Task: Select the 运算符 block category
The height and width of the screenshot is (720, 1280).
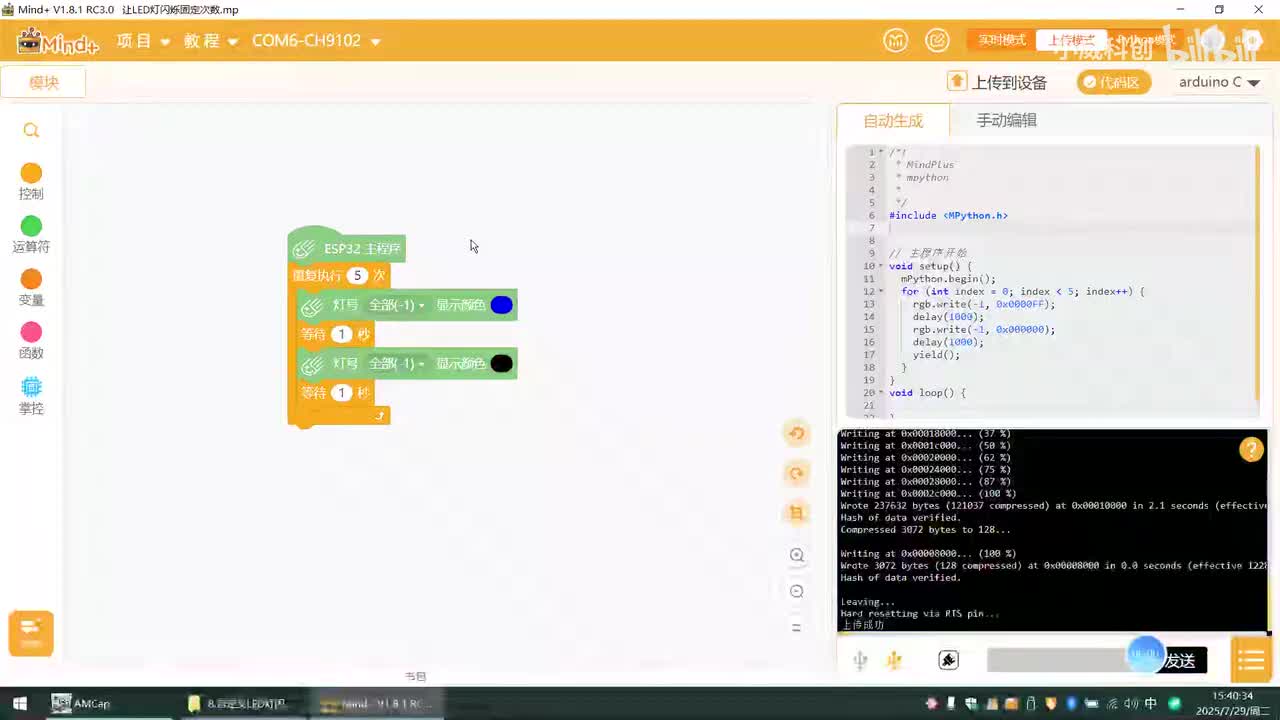Action: point(31,235)
